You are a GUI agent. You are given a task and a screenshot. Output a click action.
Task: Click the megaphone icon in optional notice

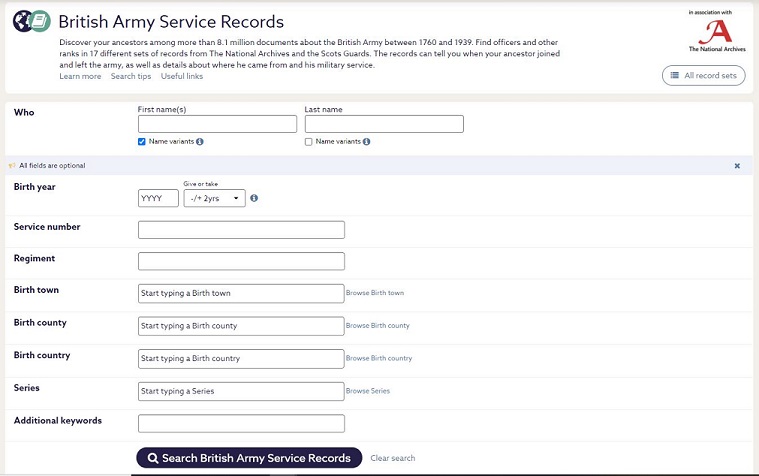[12, 166]
